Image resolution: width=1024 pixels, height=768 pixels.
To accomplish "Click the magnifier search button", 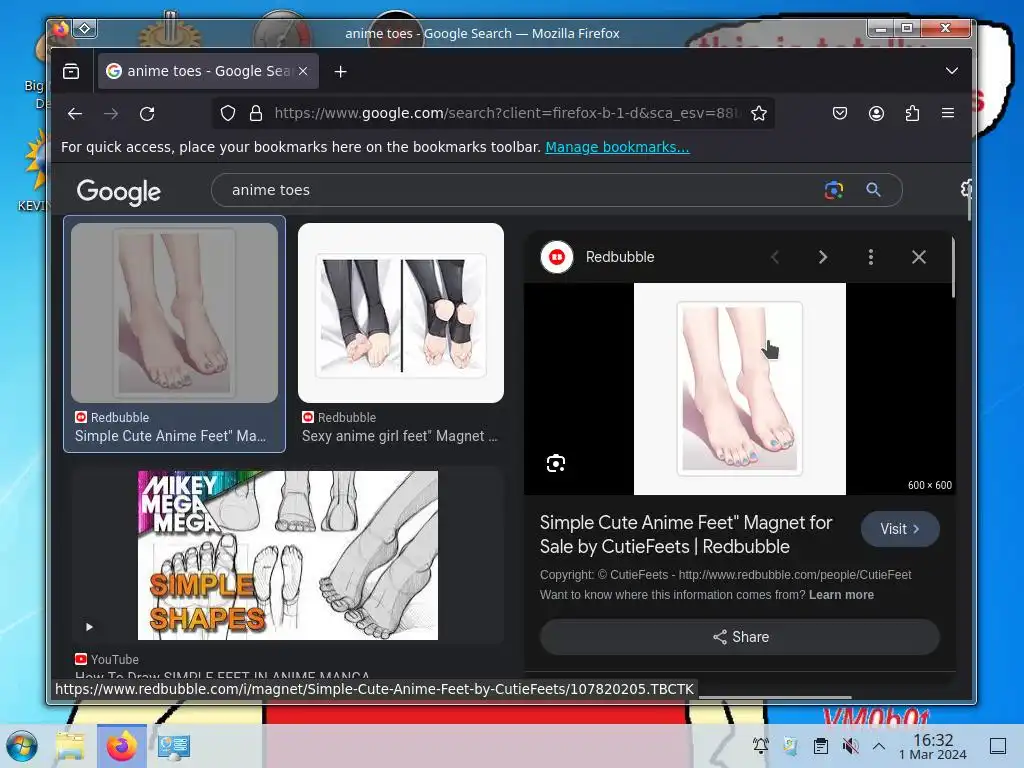I will [x=873, y=190].
